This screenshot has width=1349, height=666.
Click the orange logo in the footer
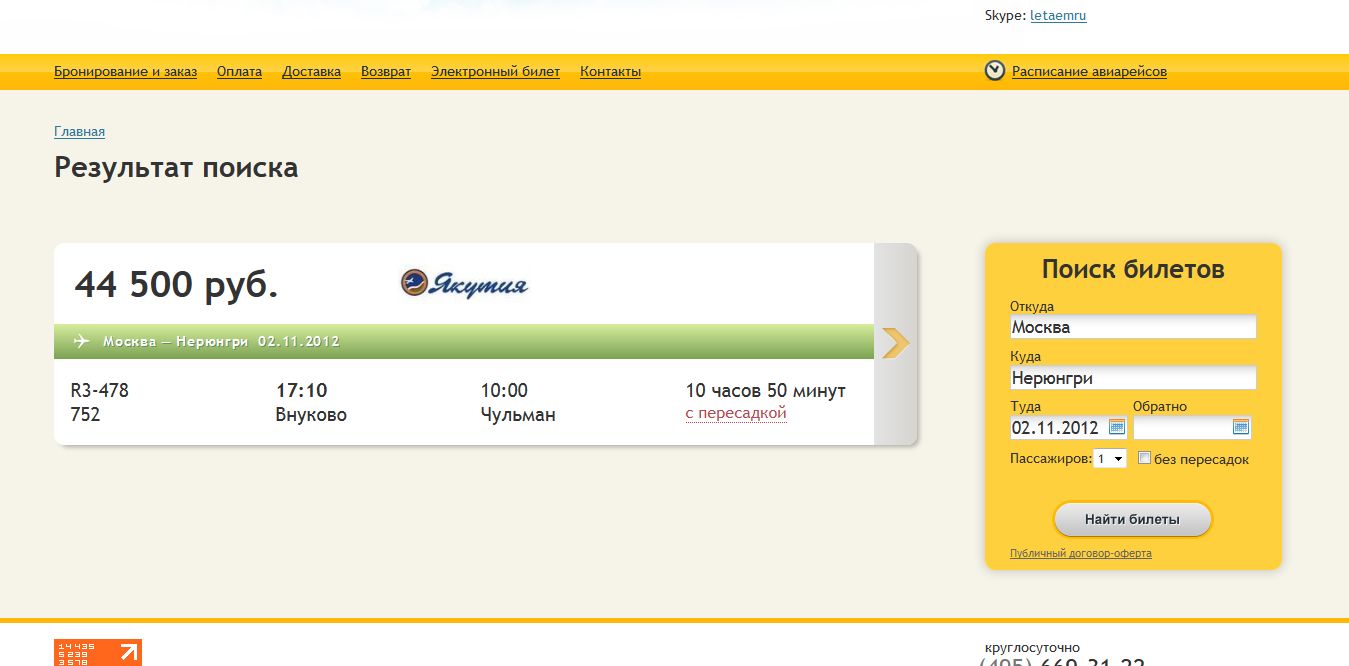pos(97,652)
